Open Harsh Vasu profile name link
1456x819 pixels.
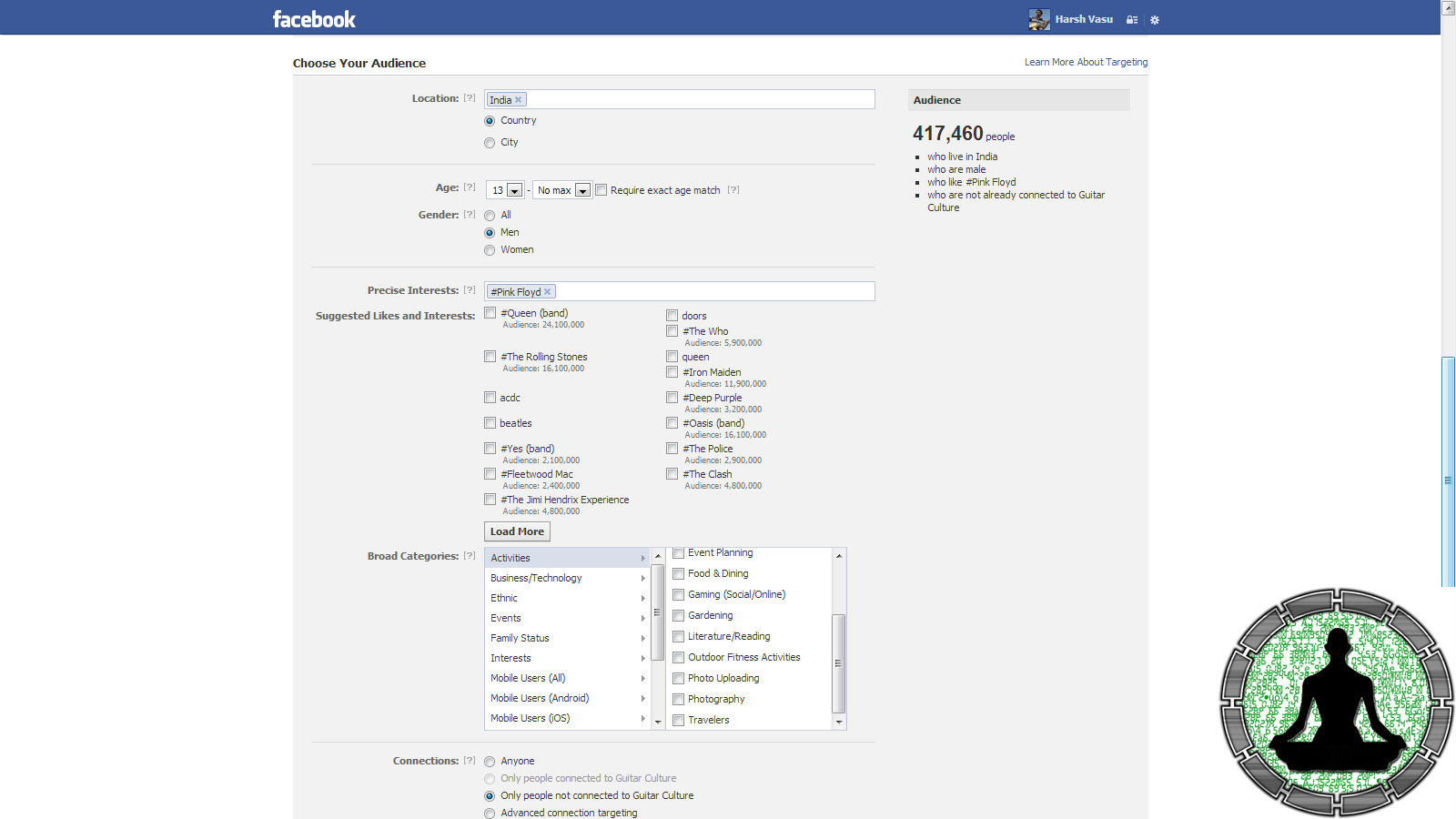pos(1084,19)
